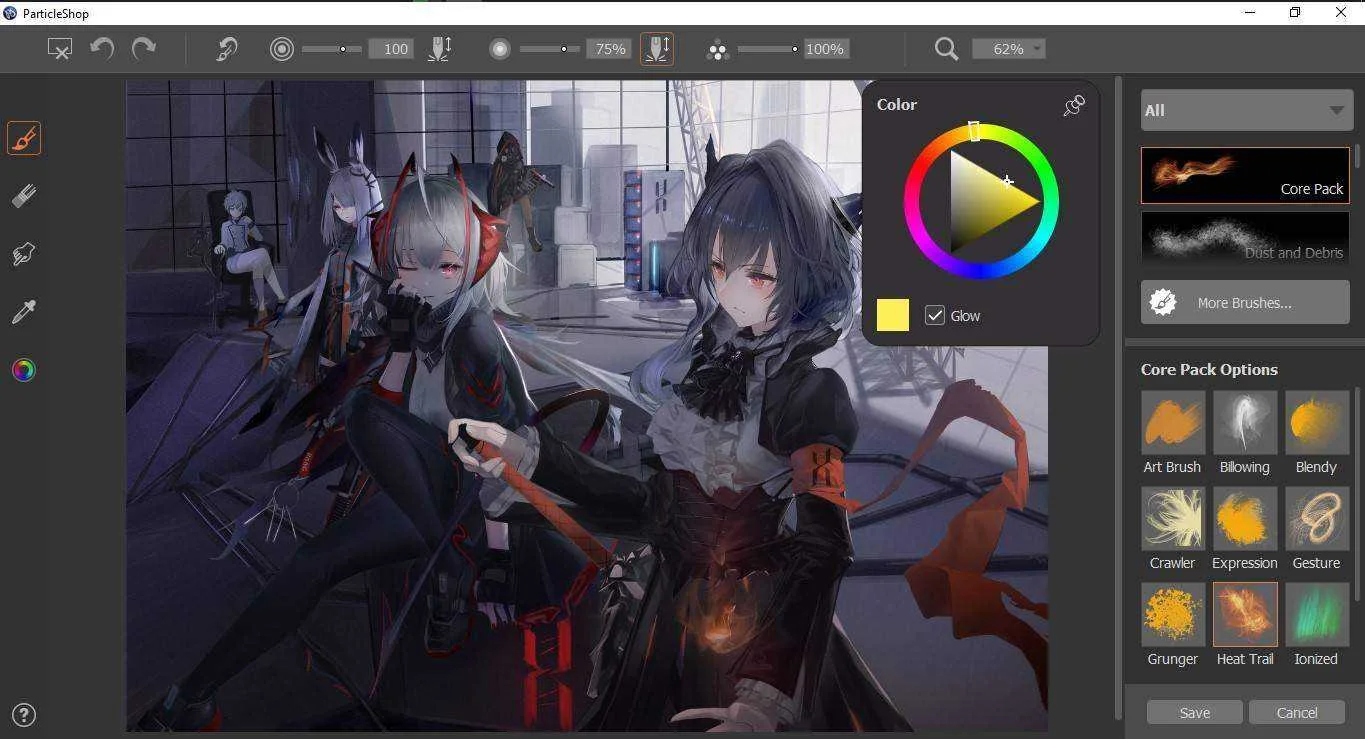The height and width of the screenshot is (739, 1365).
Task: Click the More Brushes button
Action: pos(1245,302)
